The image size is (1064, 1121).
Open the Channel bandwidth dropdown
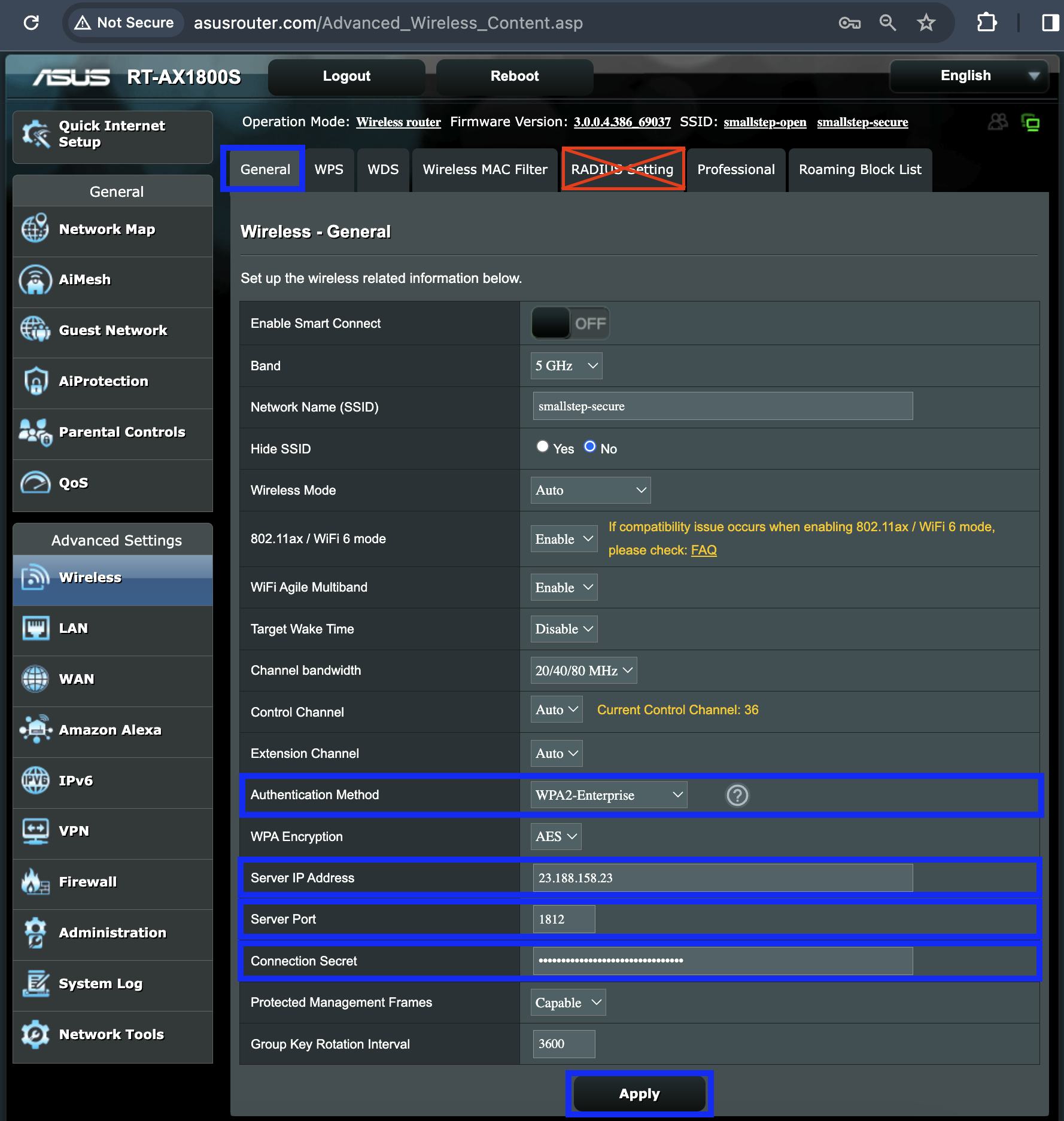583,671
